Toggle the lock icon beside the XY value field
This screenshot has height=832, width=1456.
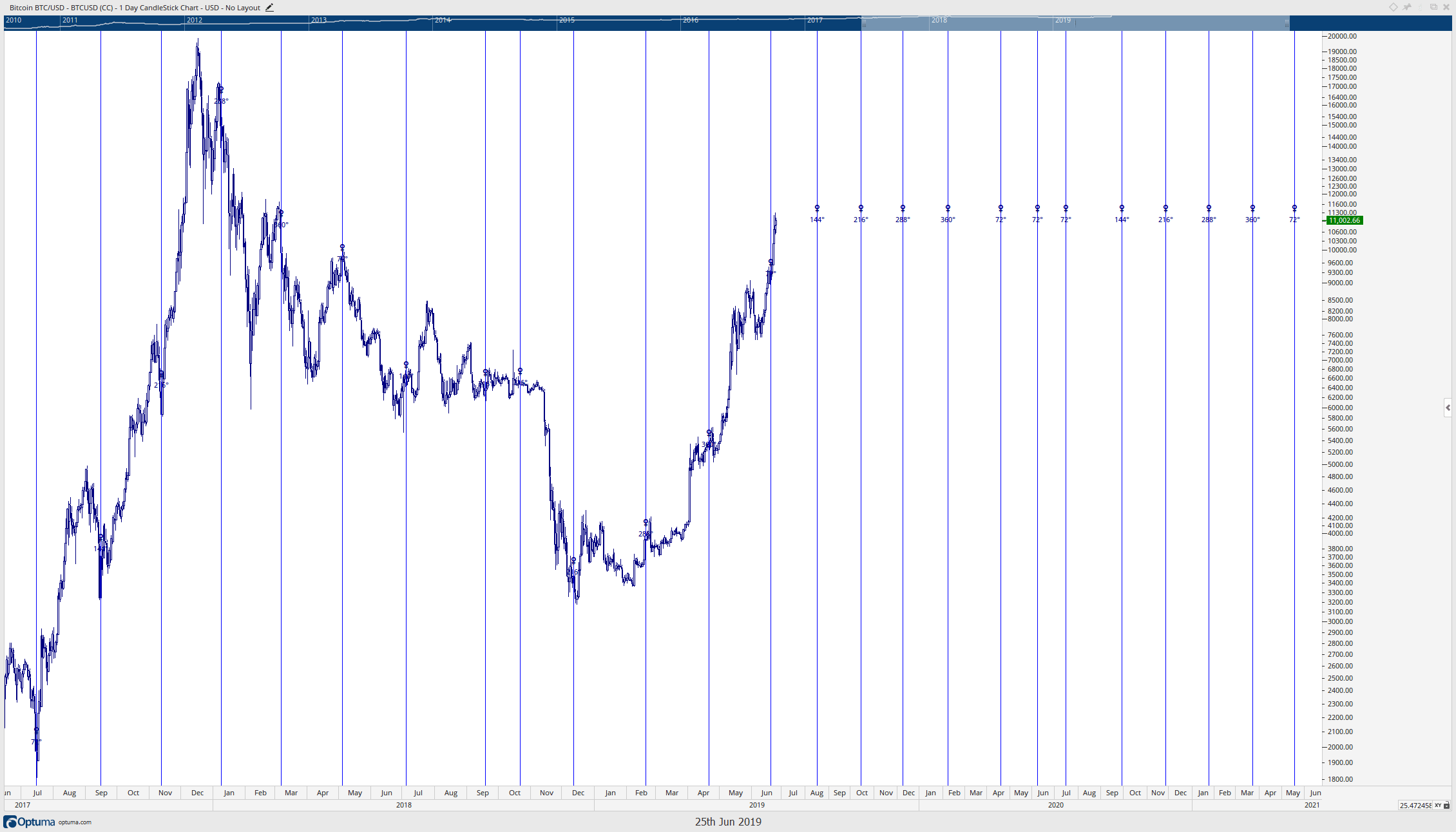pyautogui.click(x=1448, y=805)
